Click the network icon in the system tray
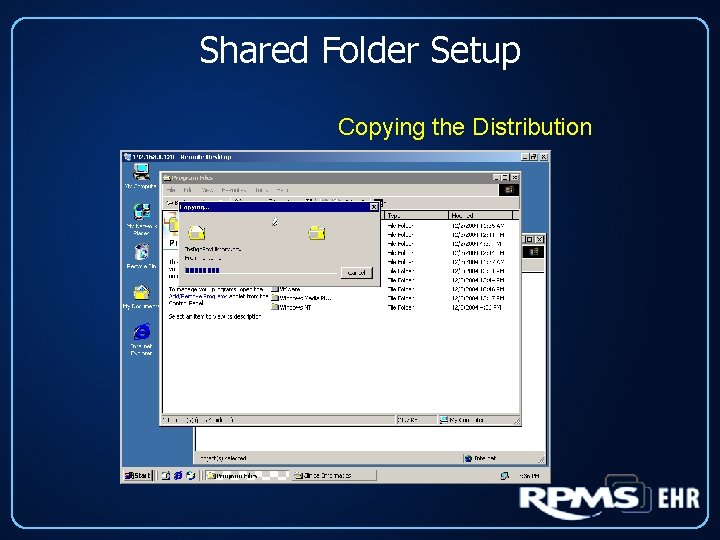Image resolution: width=720 pixels, height=540 pixels. coord(504,476)
